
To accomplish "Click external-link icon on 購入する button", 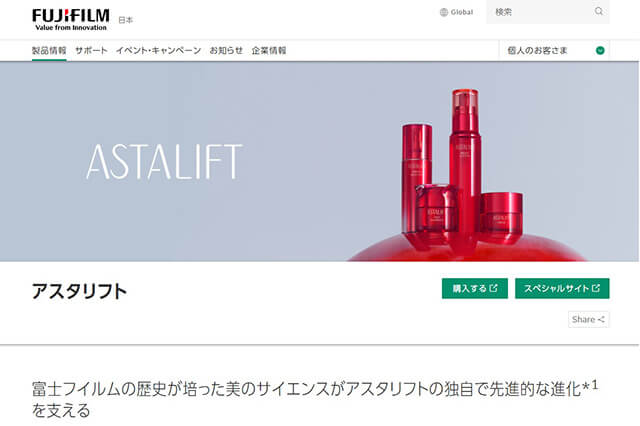I will point(493,288).
